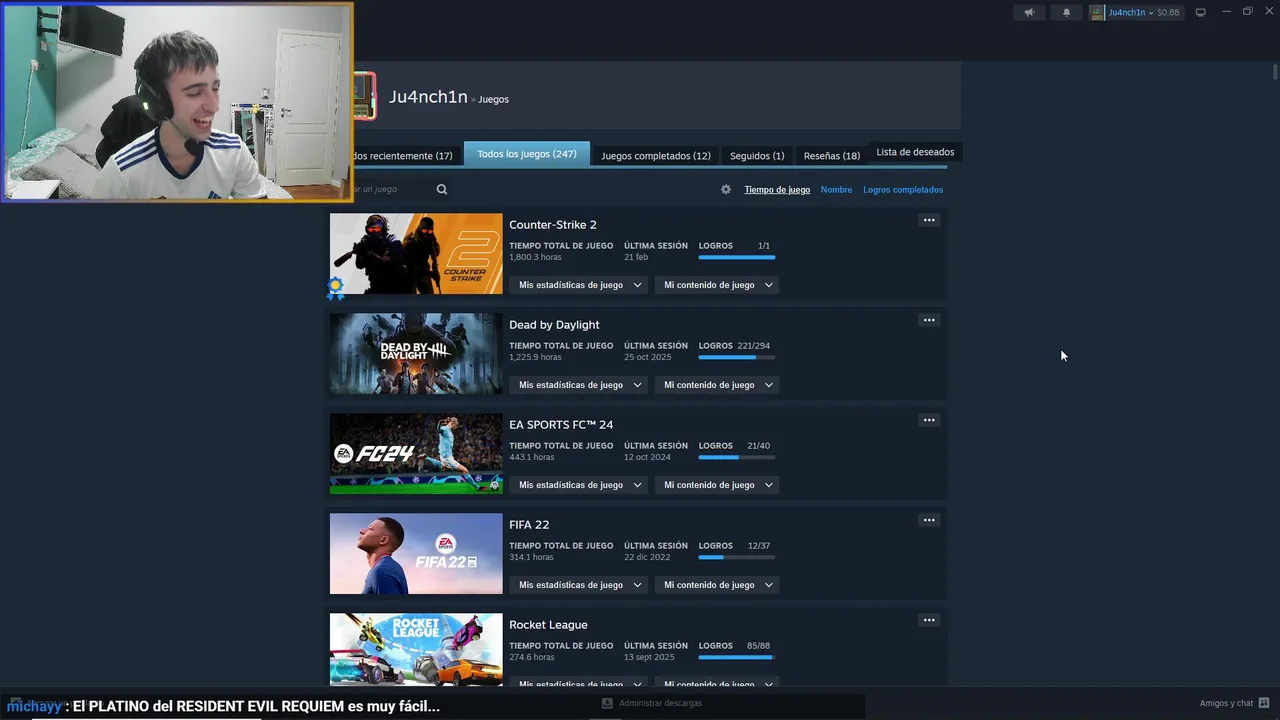The width and height of the screenshot is (1280, 720).
Task: Click the Amigos y chat label
Action: coord(1226,703)
